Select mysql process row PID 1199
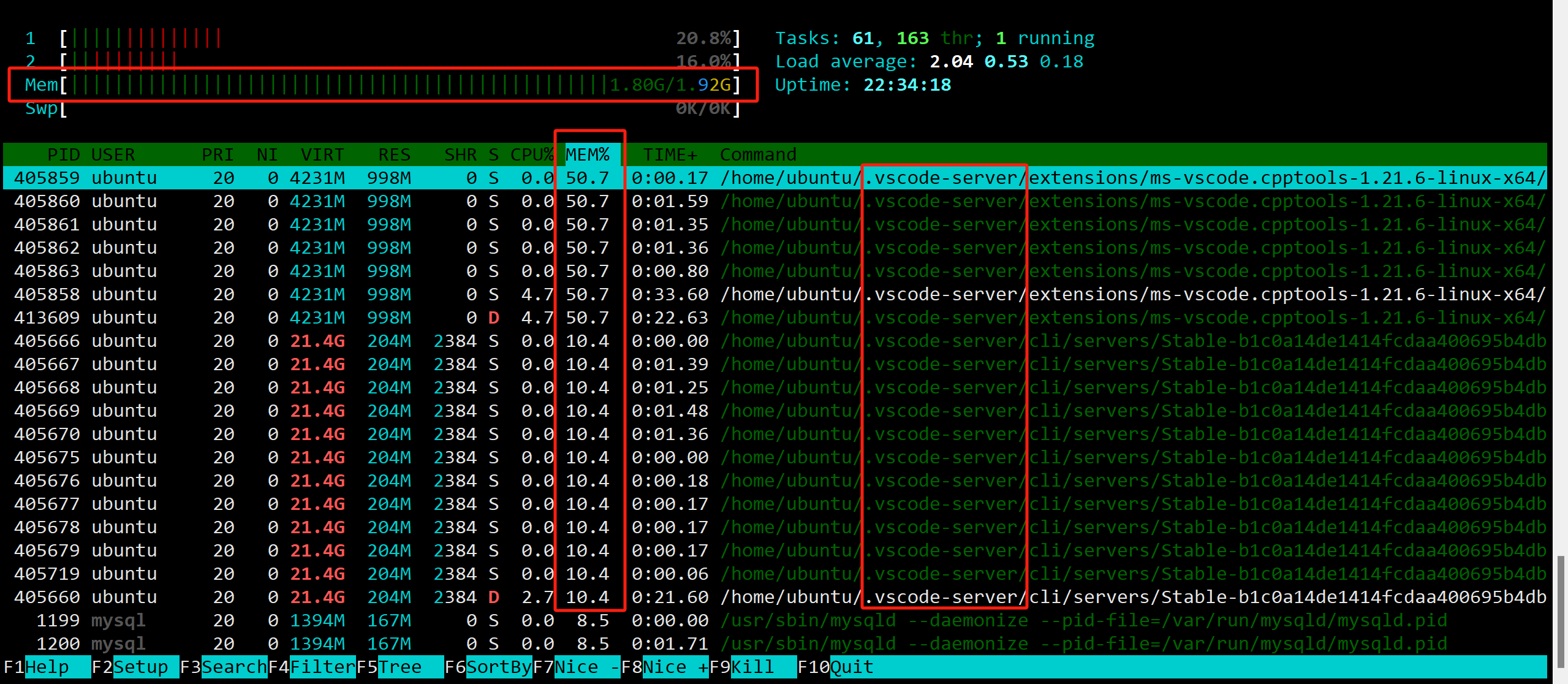This screenshot has width=1568, height=684. pyautogui.click(x=775, y=620)
